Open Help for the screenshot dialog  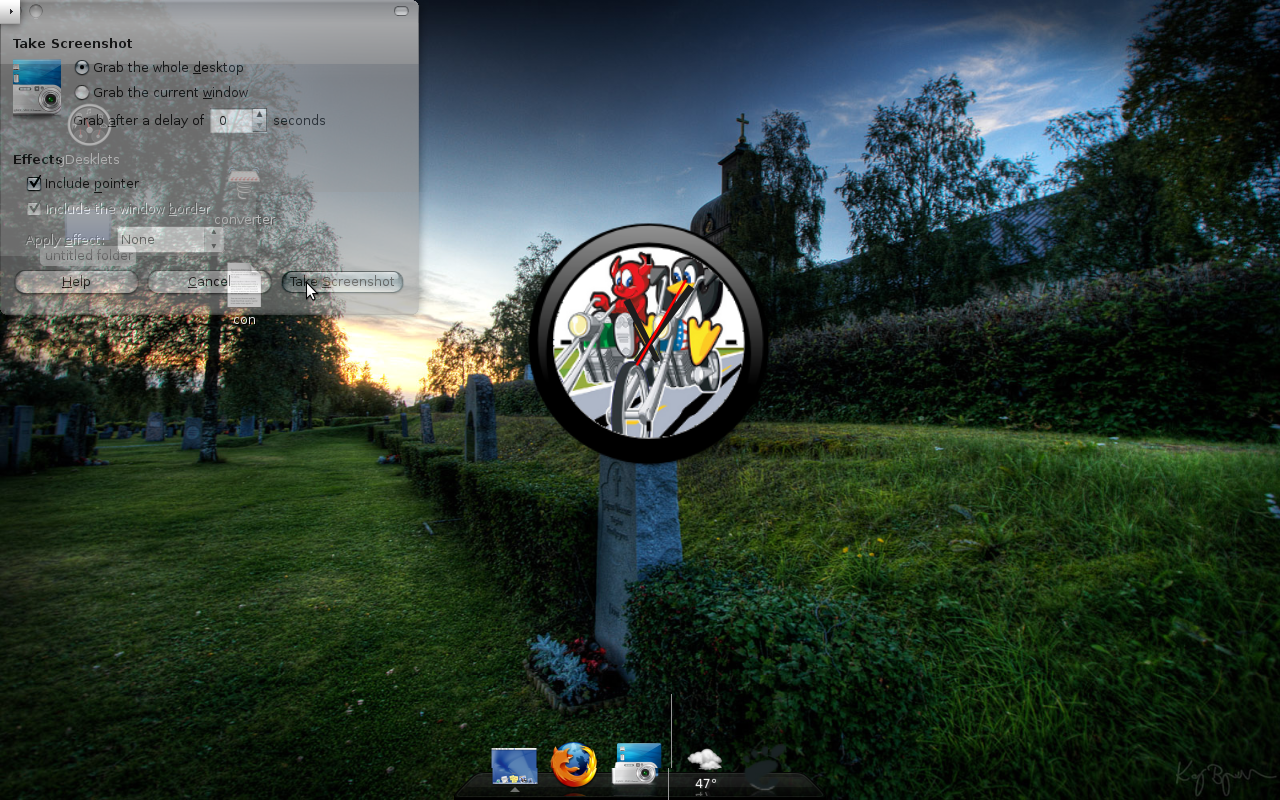click(76, 282)
